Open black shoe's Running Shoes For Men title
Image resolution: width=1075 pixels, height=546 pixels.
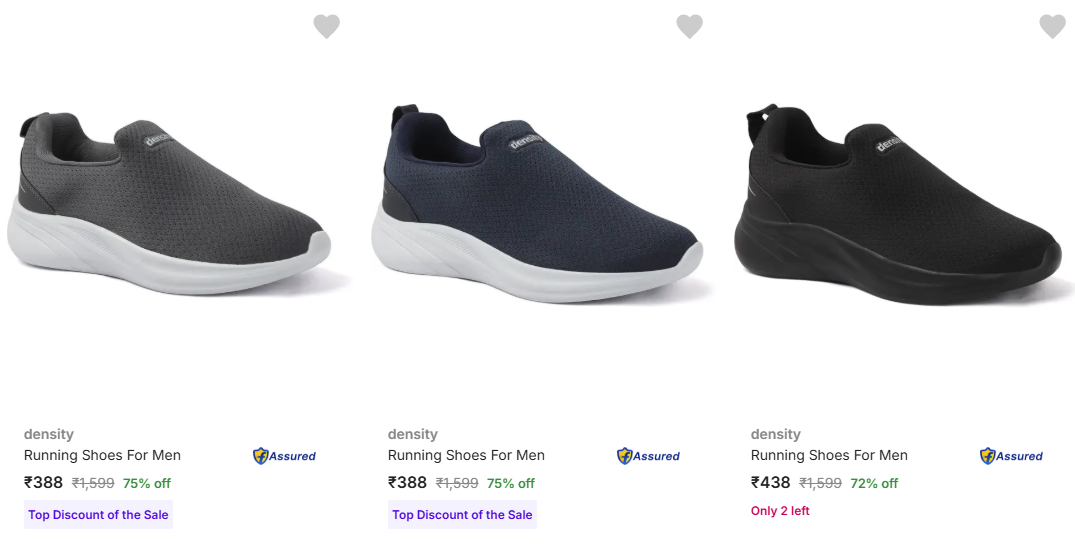point(829,455)
